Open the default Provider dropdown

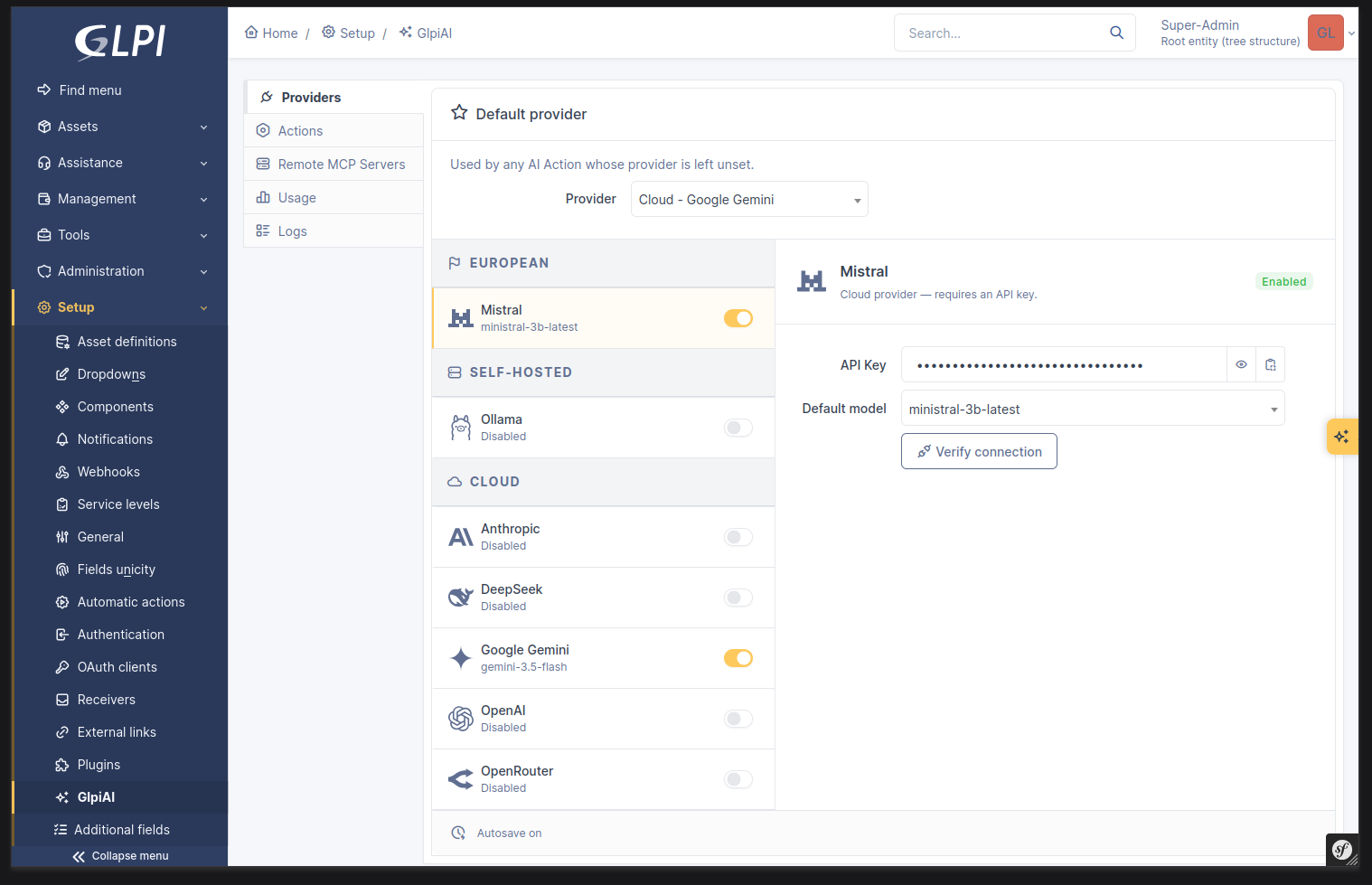pyautogui.click(x=749, y=199)
